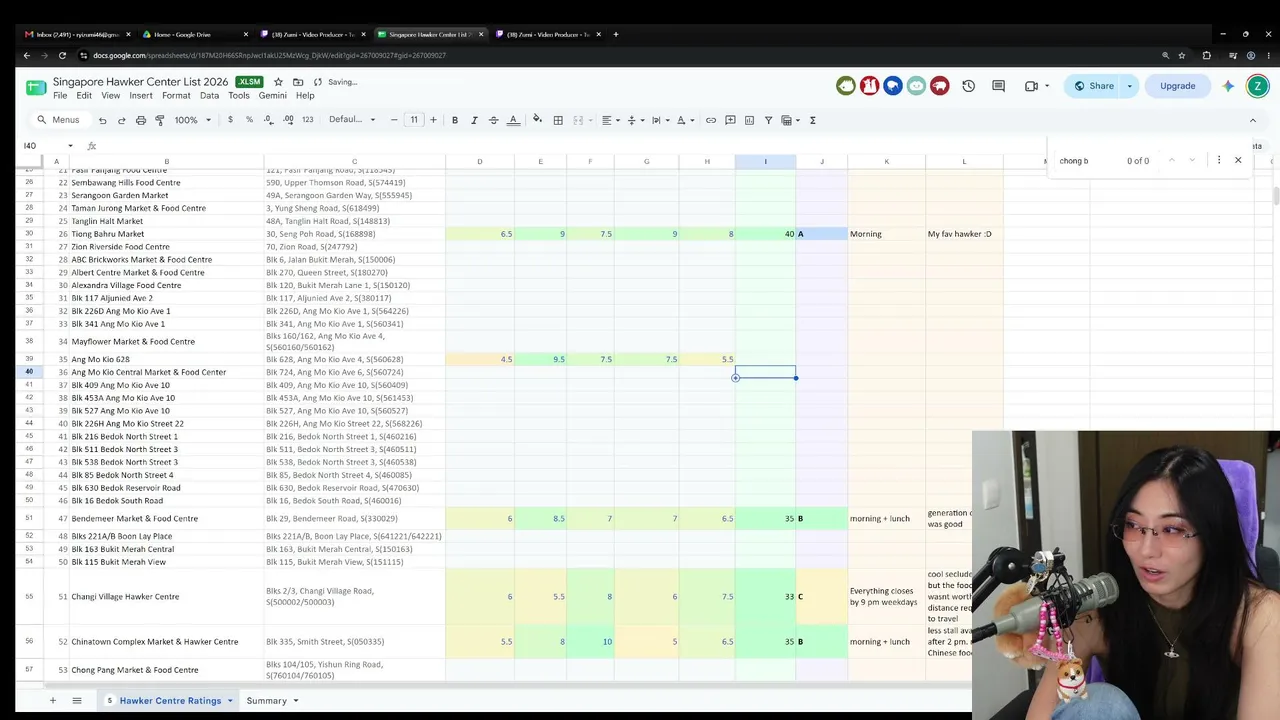Apply currency format with dollar icon
Image resolution: width=1280 pixels, height=720 pixels.
[230, 120]
